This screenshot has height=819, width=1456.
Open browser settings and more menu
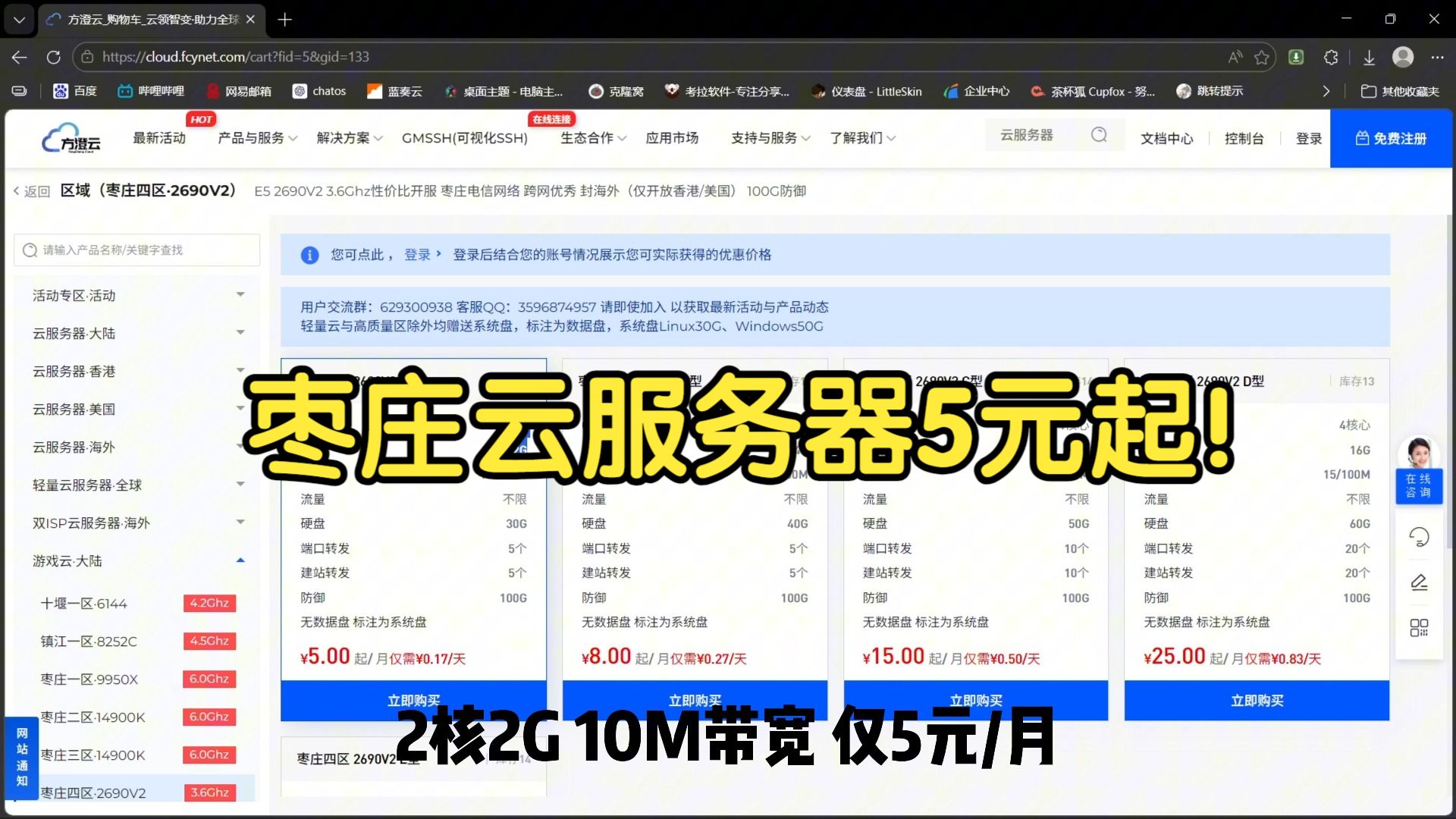pyautogui.click(x=1437, y=57)
